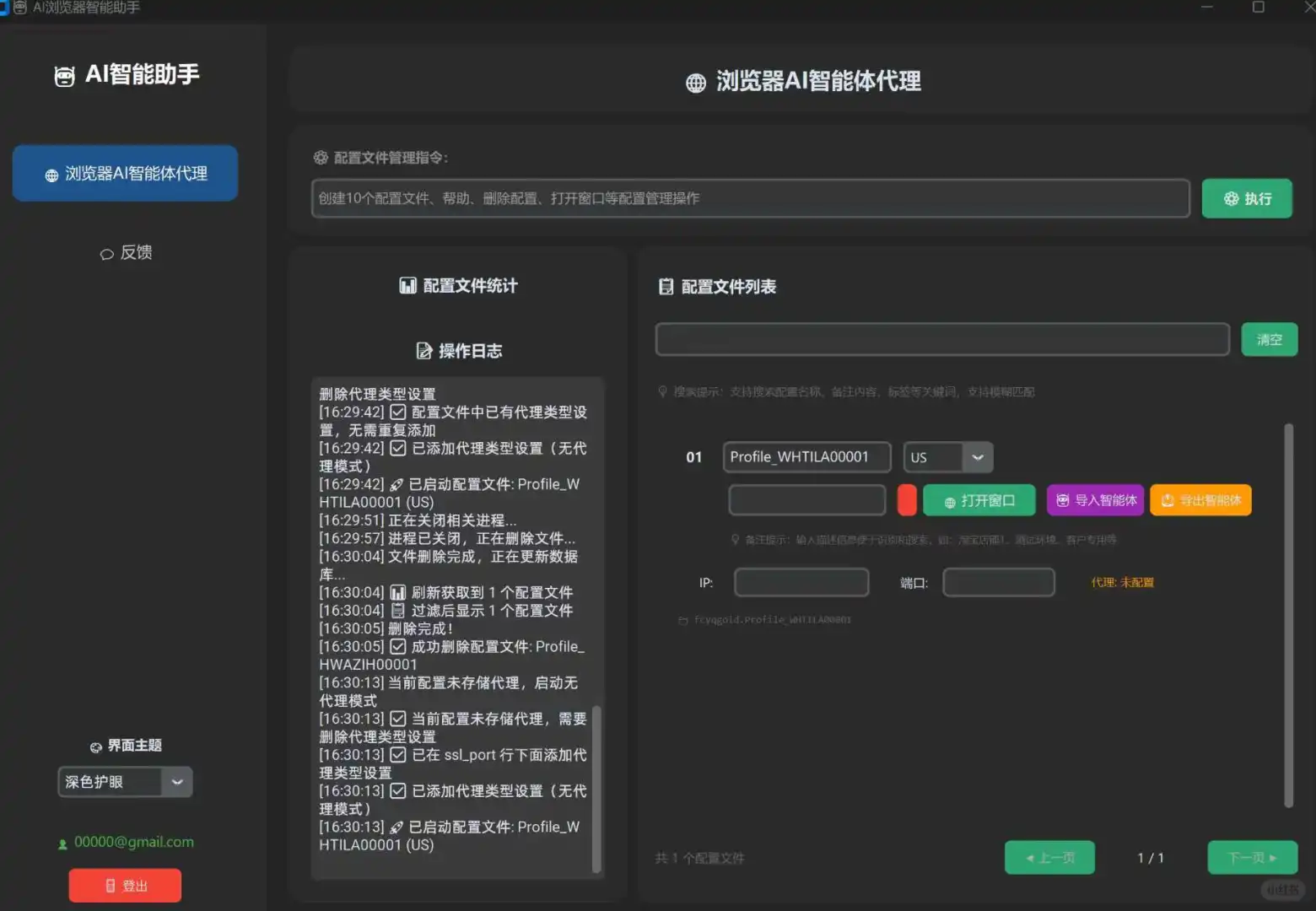Click the purple 导入智能体 button
Viewport: 1316px width, 911px height.
tap(1094, 499)
